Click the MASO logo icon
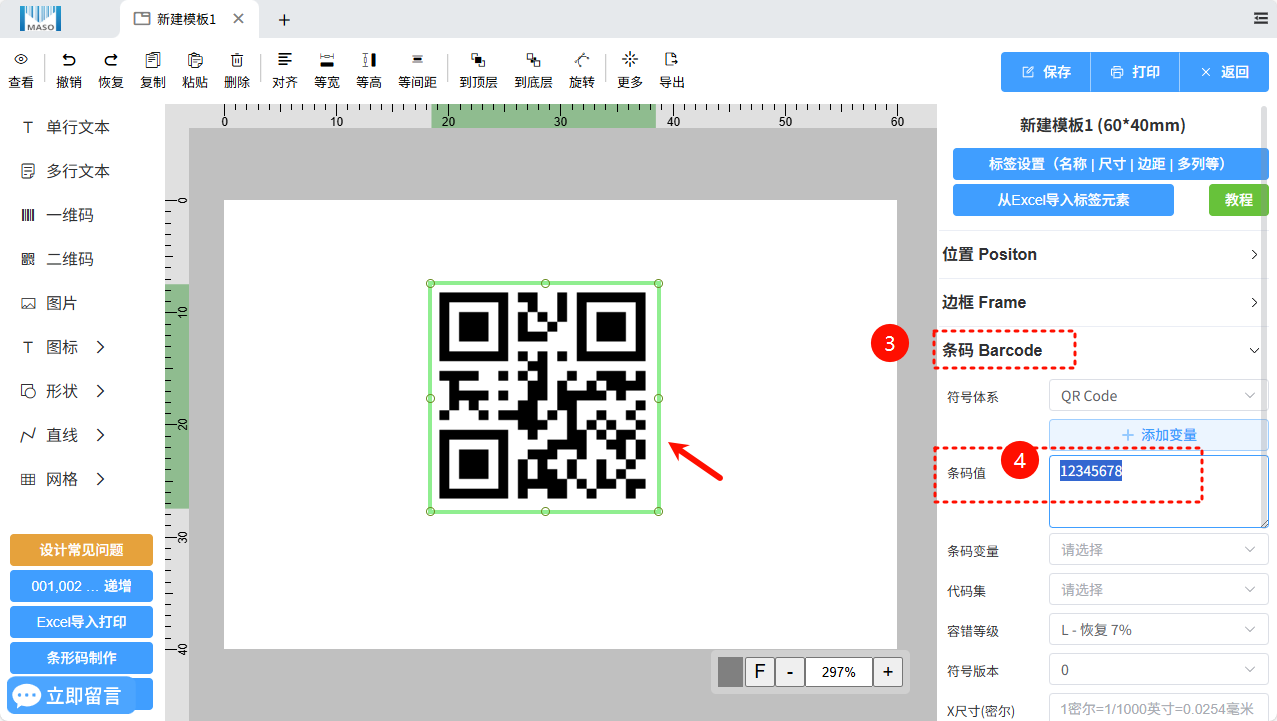1277x721 pixels. [40, 18]
